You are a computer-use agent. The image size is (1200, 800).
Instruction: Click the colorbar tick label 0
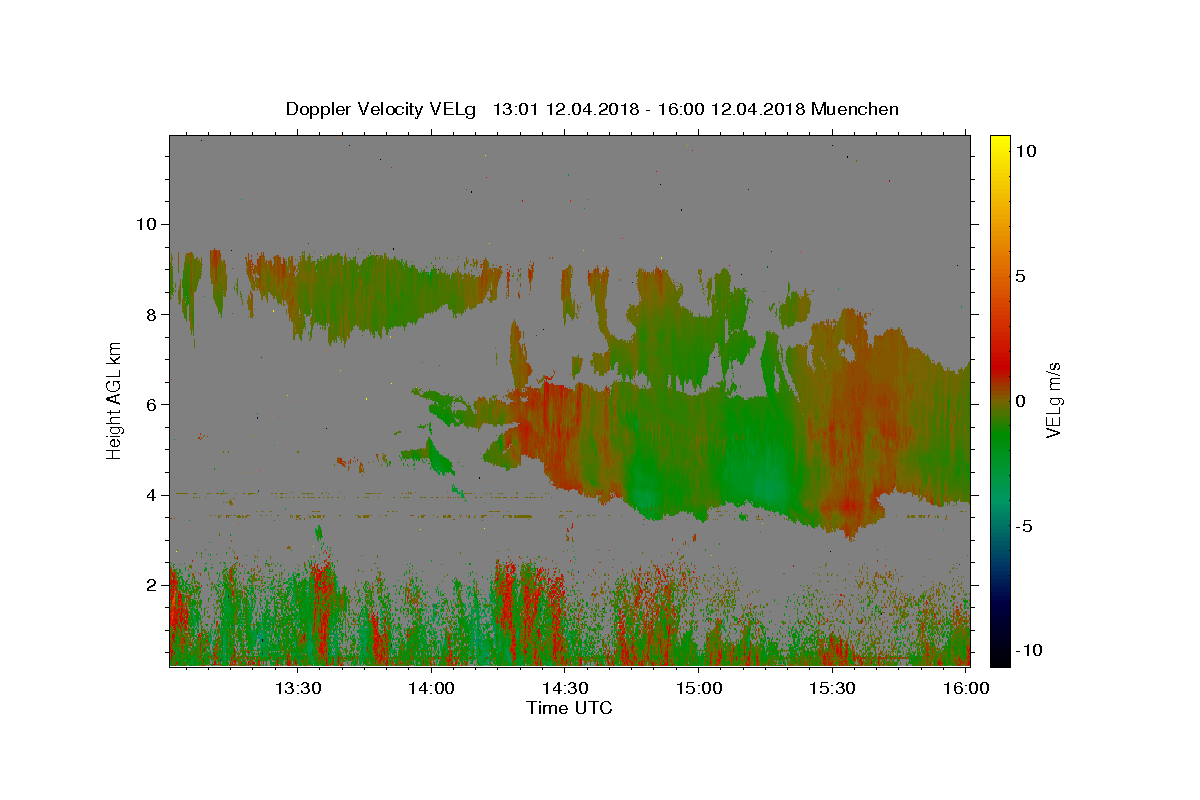coord(1021,400)
